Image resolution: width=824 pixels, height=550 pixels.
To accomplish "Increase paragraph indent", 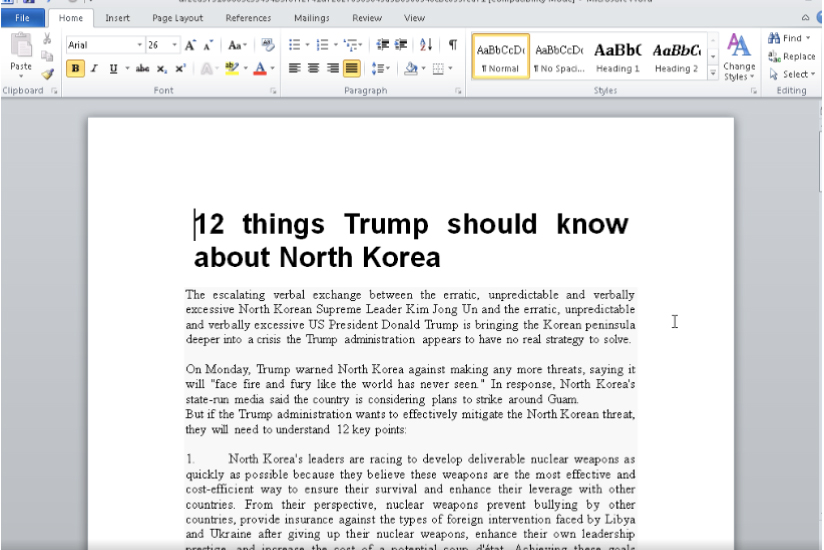I will tap(401, 45).
